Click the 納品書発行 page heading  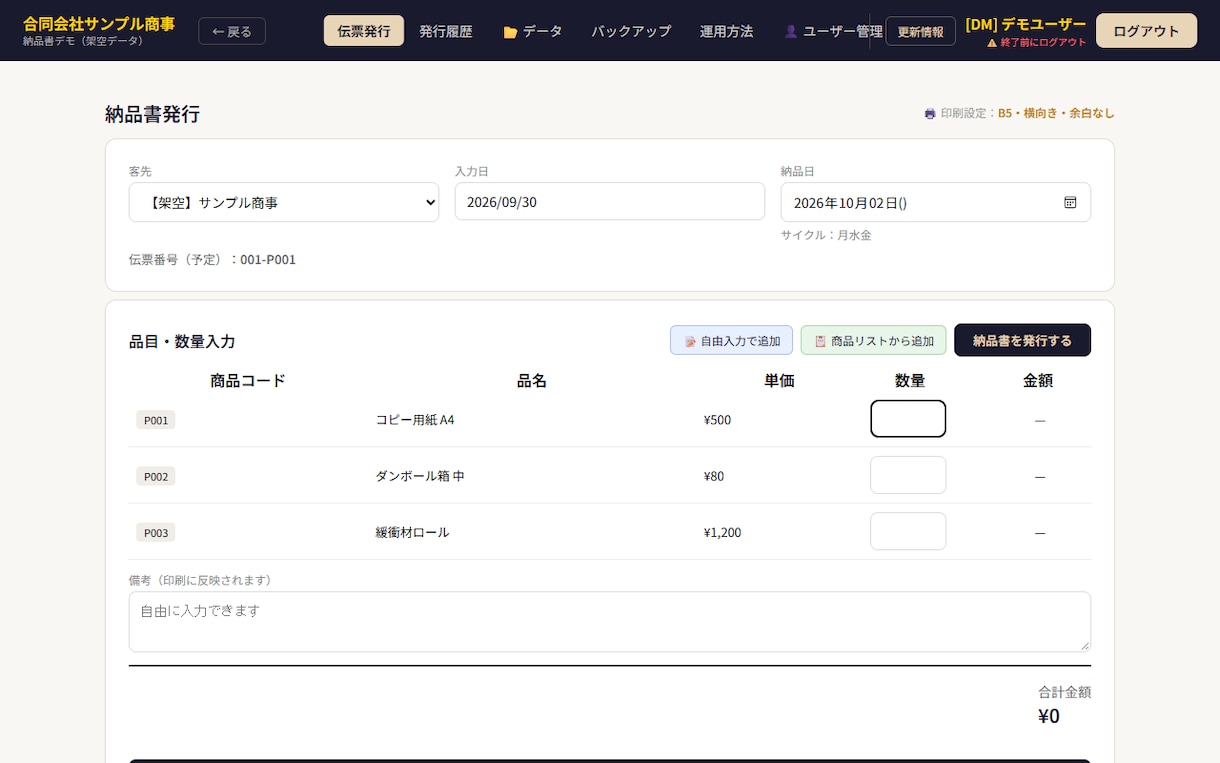pos(152,114)
